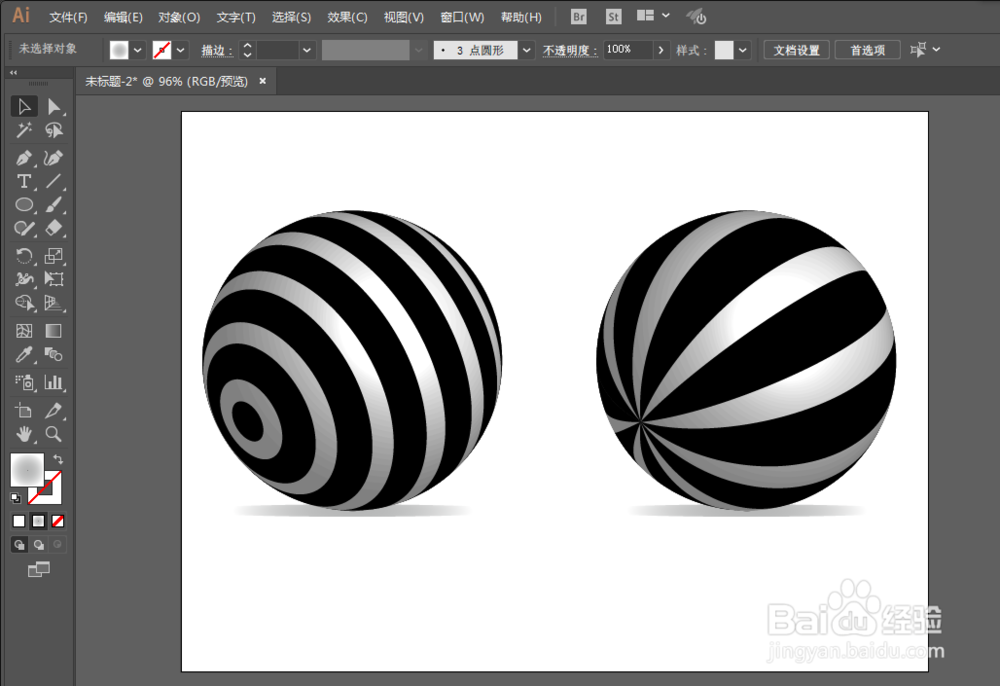1000x686 pixels.
Task: Click the 首选项 button
Action: click(867, 50)
